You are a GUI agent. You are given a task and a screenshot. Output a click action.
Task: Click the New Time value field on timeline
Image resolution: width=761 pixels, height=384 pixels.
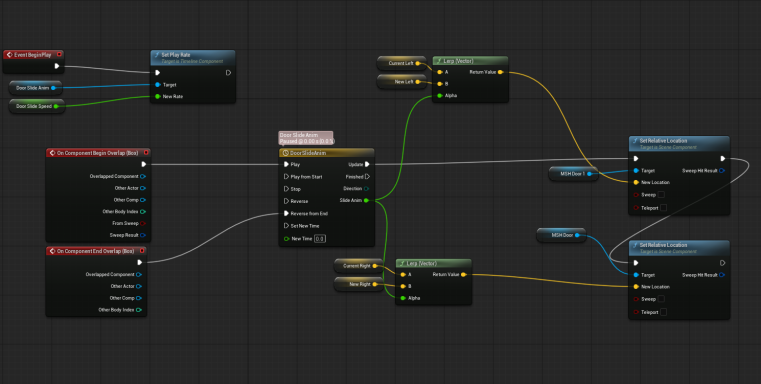320,238
